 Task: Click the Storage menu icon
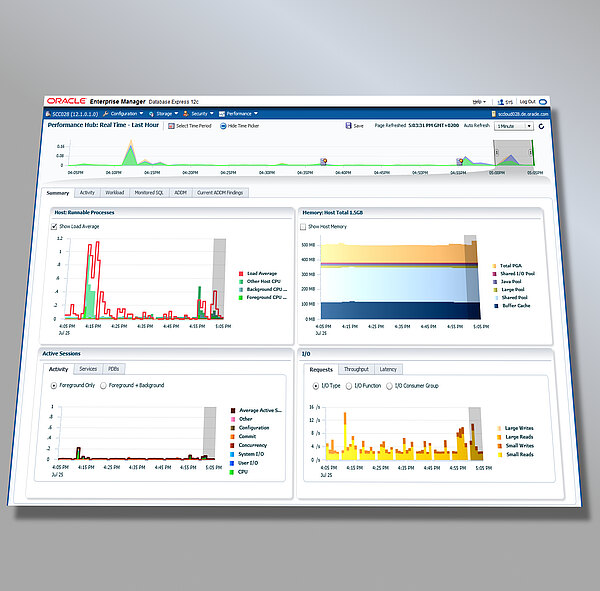click(150, 114)
